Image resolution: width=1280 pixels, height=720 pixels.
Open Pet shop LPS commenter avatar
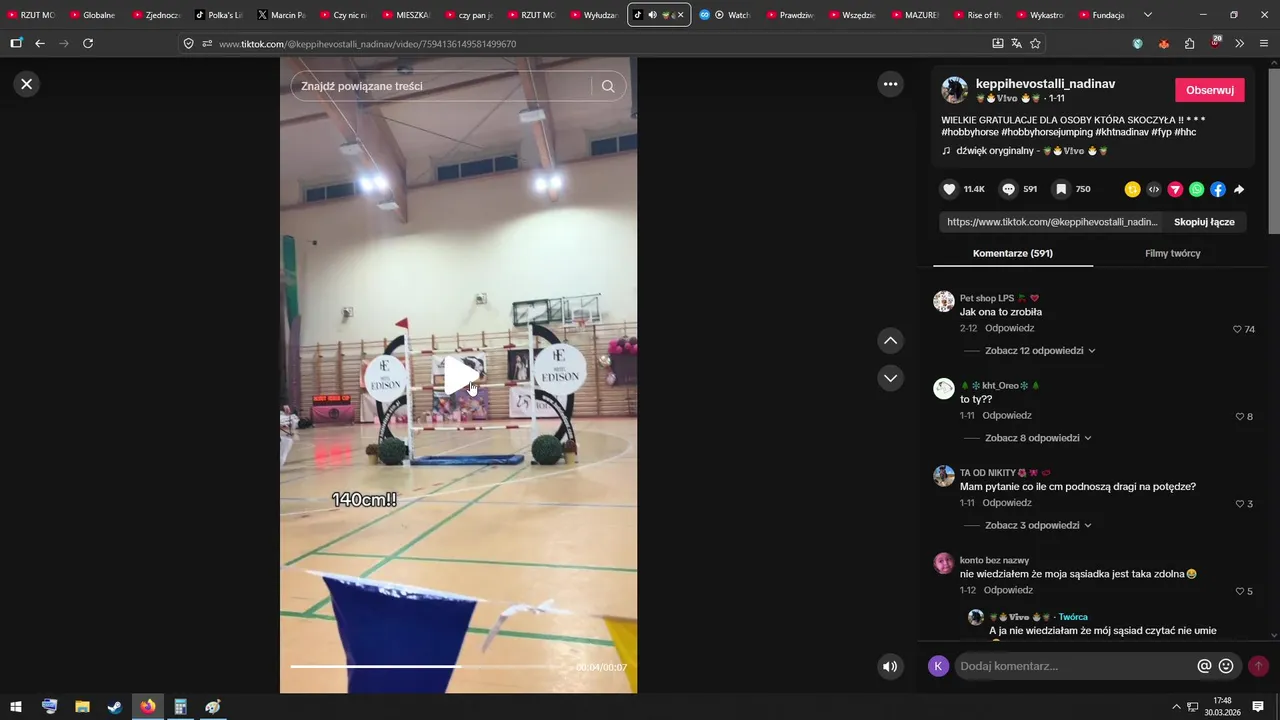pyautogui.click(x=943, y=301)
